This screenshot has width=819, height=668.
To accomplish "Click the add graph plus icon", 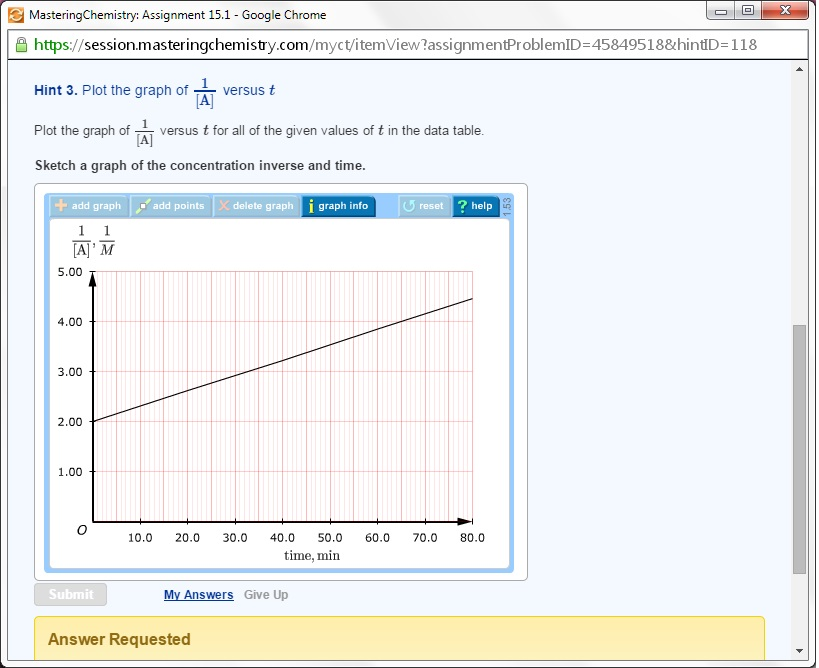I will tap(59, 206).
